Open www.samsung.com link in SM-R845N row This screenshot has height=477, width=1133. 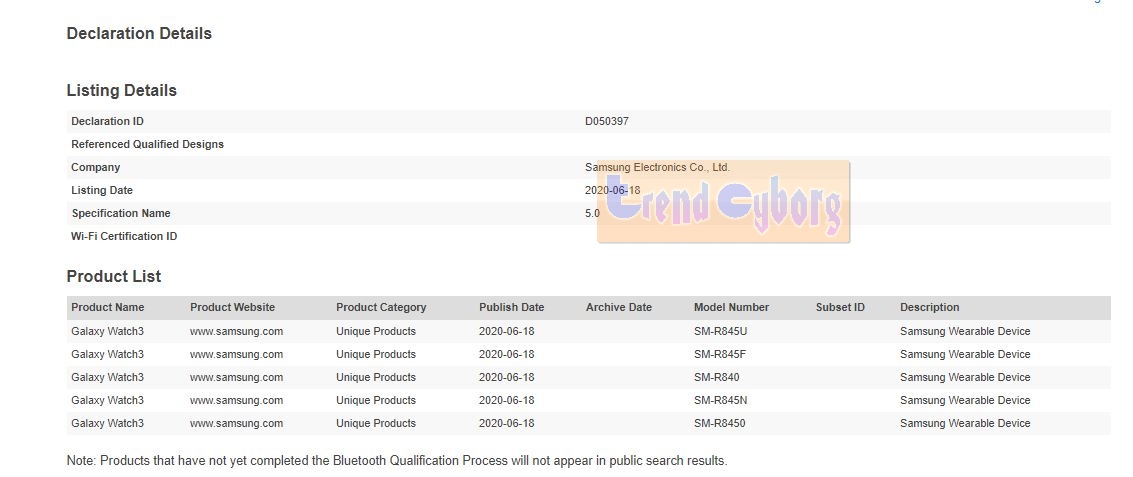click(x=236, y=400)
